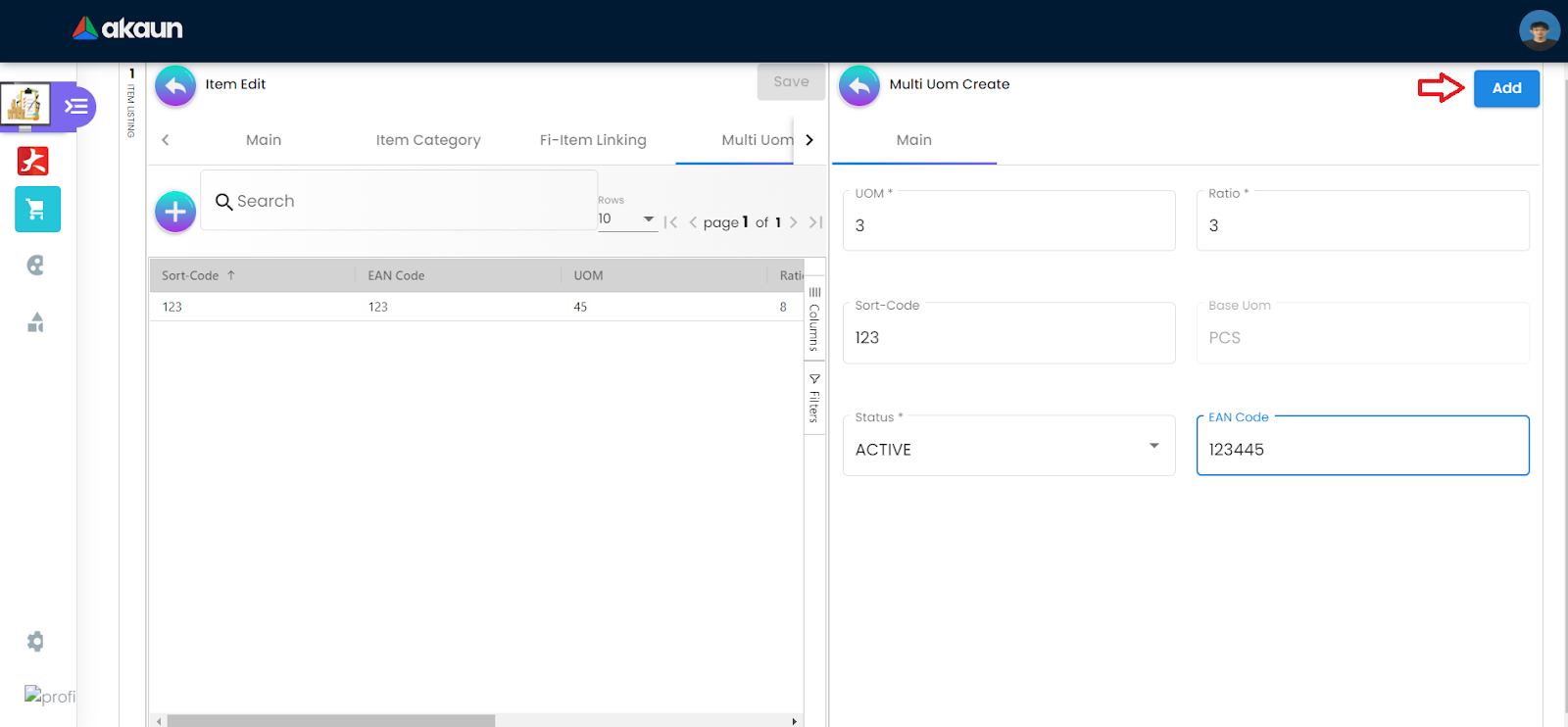Switch to the Fi-Item Linking tab

[x=593, y=140]
